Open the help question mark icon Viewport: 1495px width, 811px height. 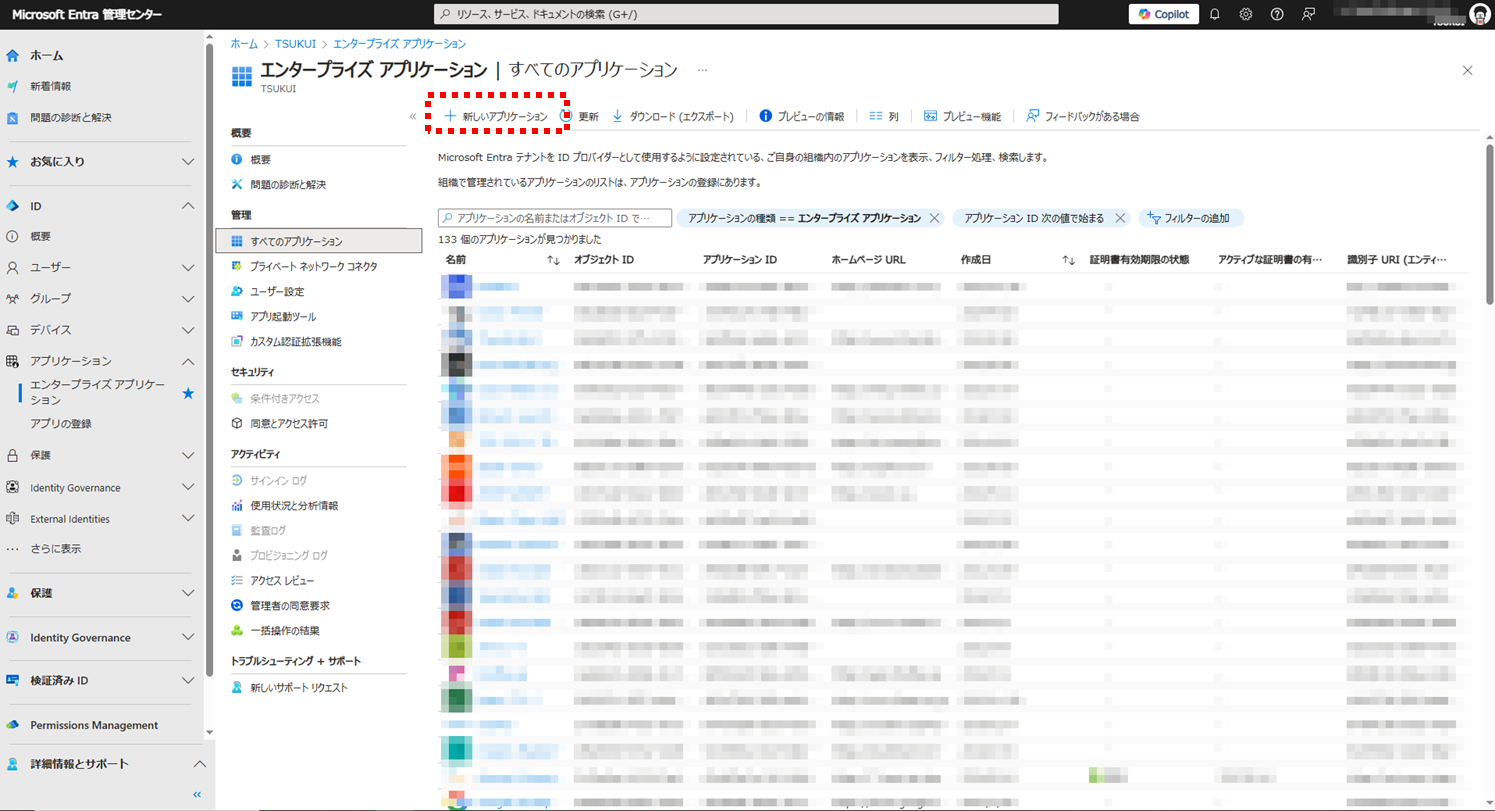1277,14
